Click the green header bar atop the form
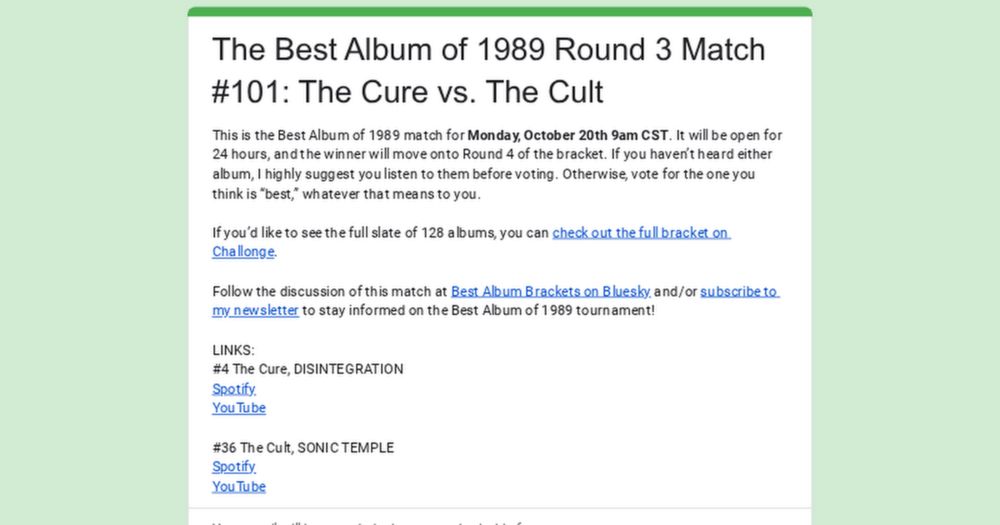 pos(500,11)
